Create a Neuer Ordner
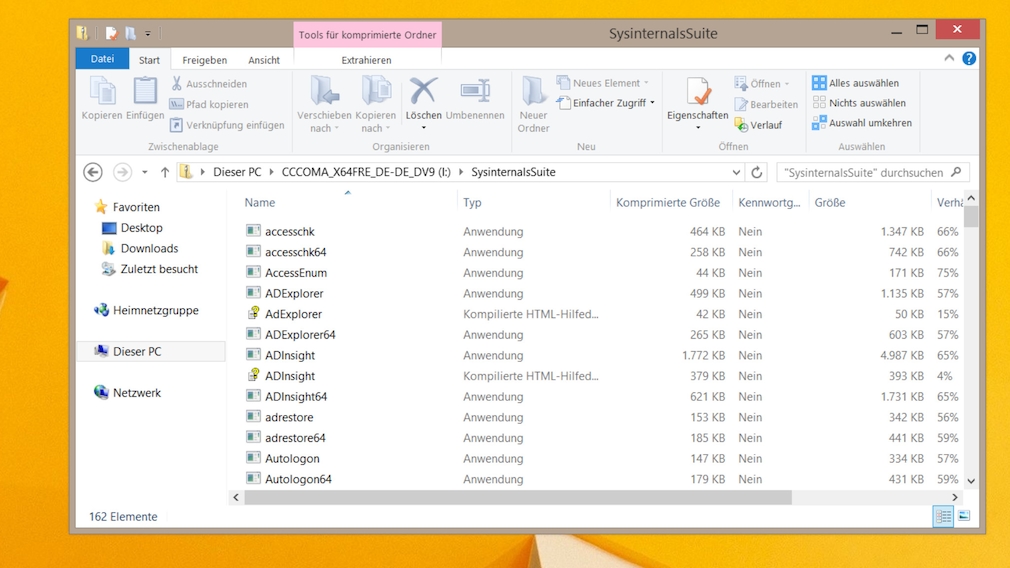The height and width of the screenshot is (568, 1010). [x=533, y=104]
